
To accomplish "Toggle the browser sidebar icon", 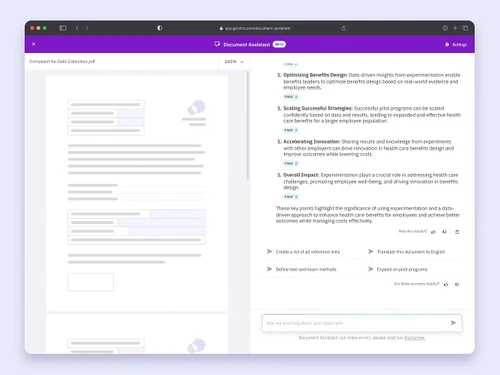I will 63,28.
